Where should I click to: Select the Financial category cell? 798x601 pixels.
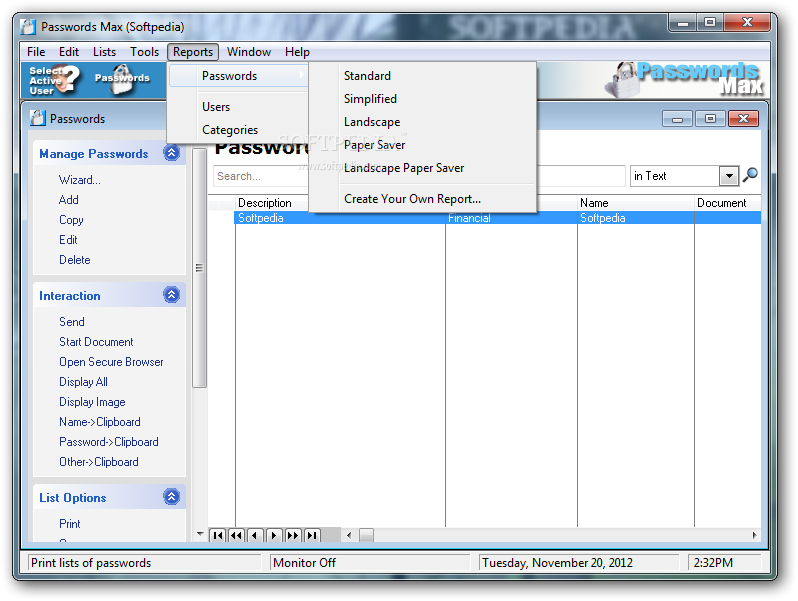pyautogui.click(x=511, y=218)
